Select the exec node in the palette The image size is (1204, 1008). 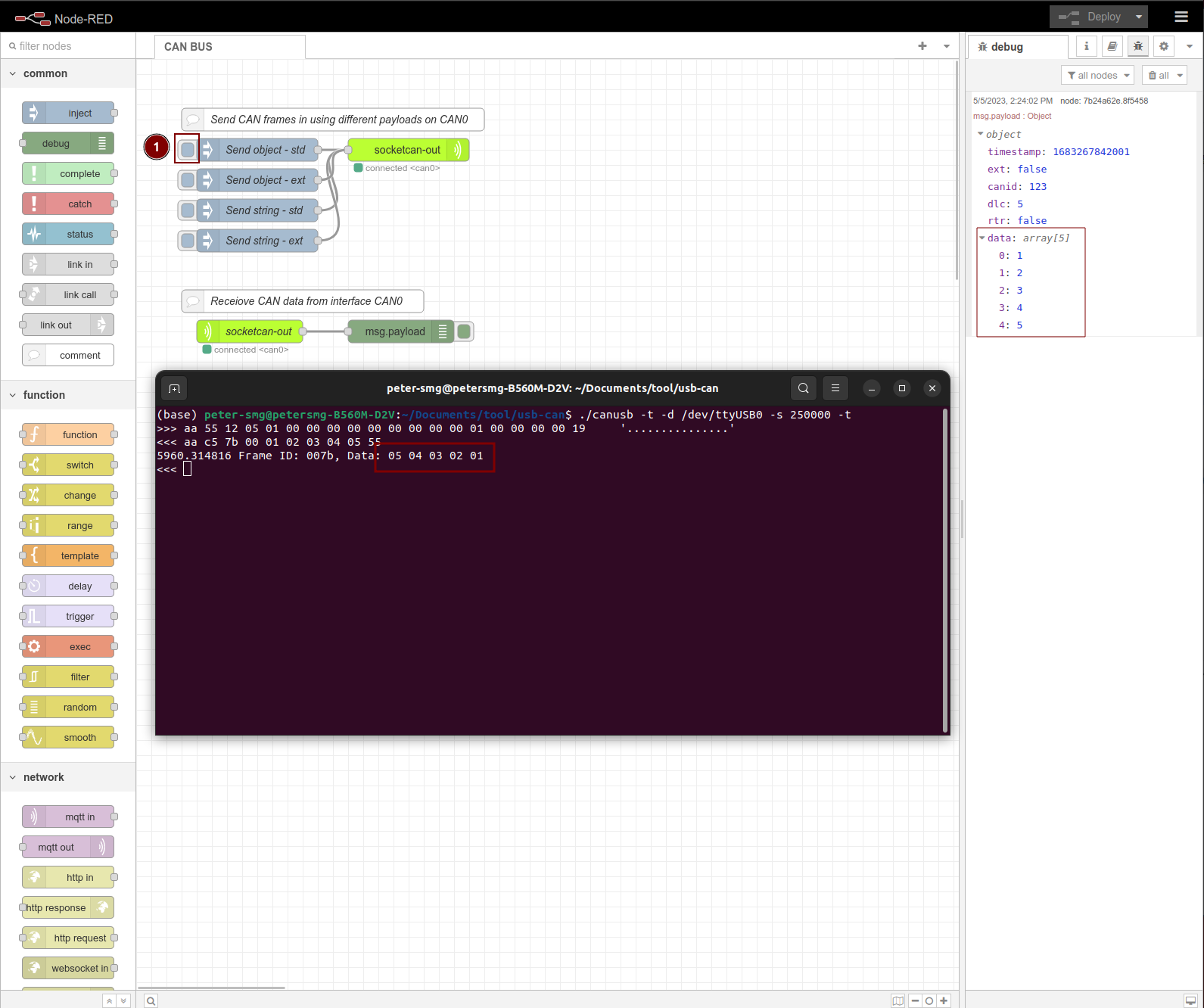tap(68, 646)
